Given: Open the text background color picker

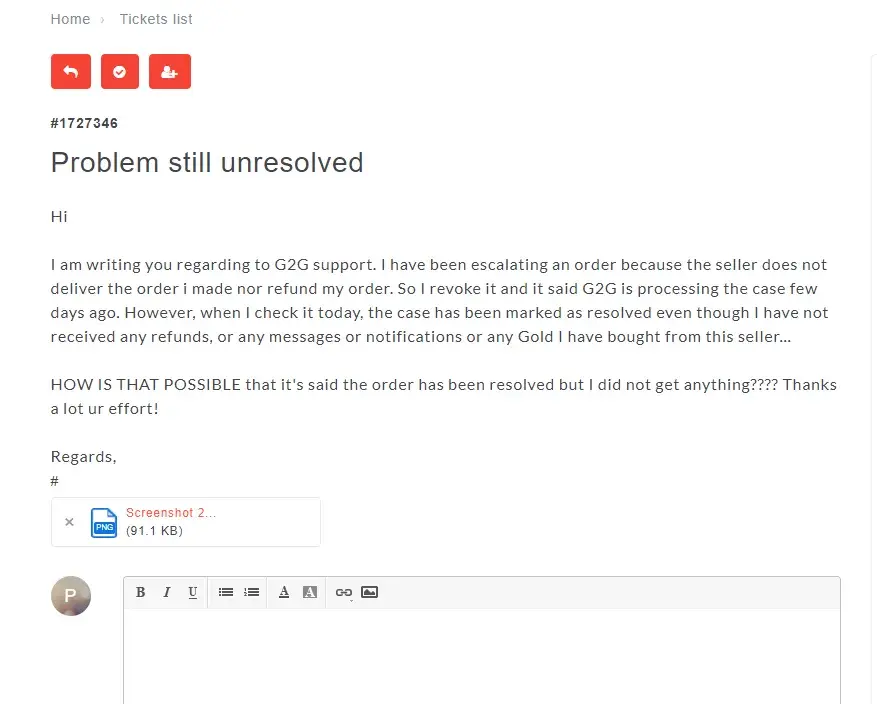Looking at the screenshot, I should tap(310, 592).
